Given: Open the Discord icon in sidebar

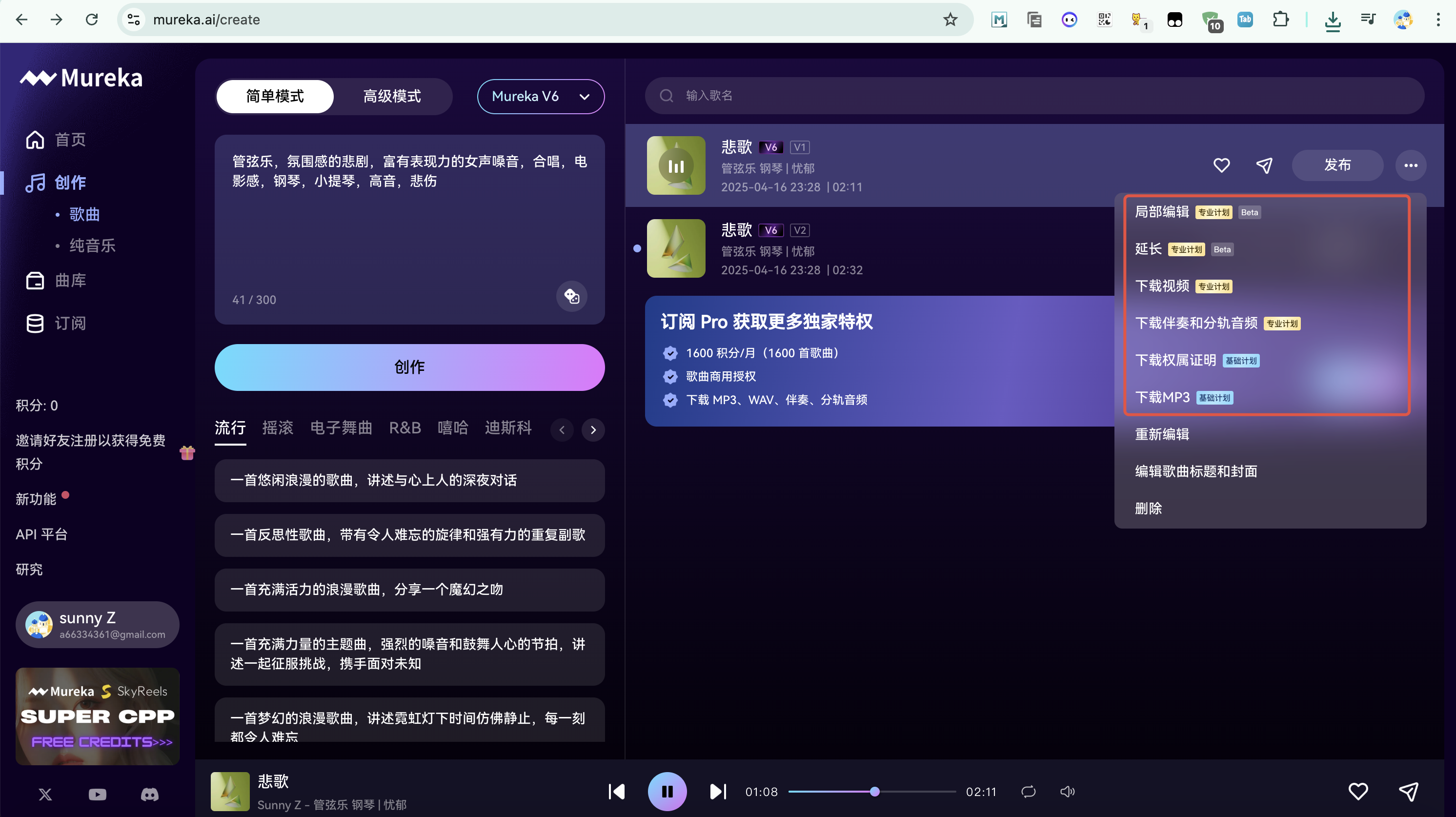Looking at the screenshot, I should [149, 794].
